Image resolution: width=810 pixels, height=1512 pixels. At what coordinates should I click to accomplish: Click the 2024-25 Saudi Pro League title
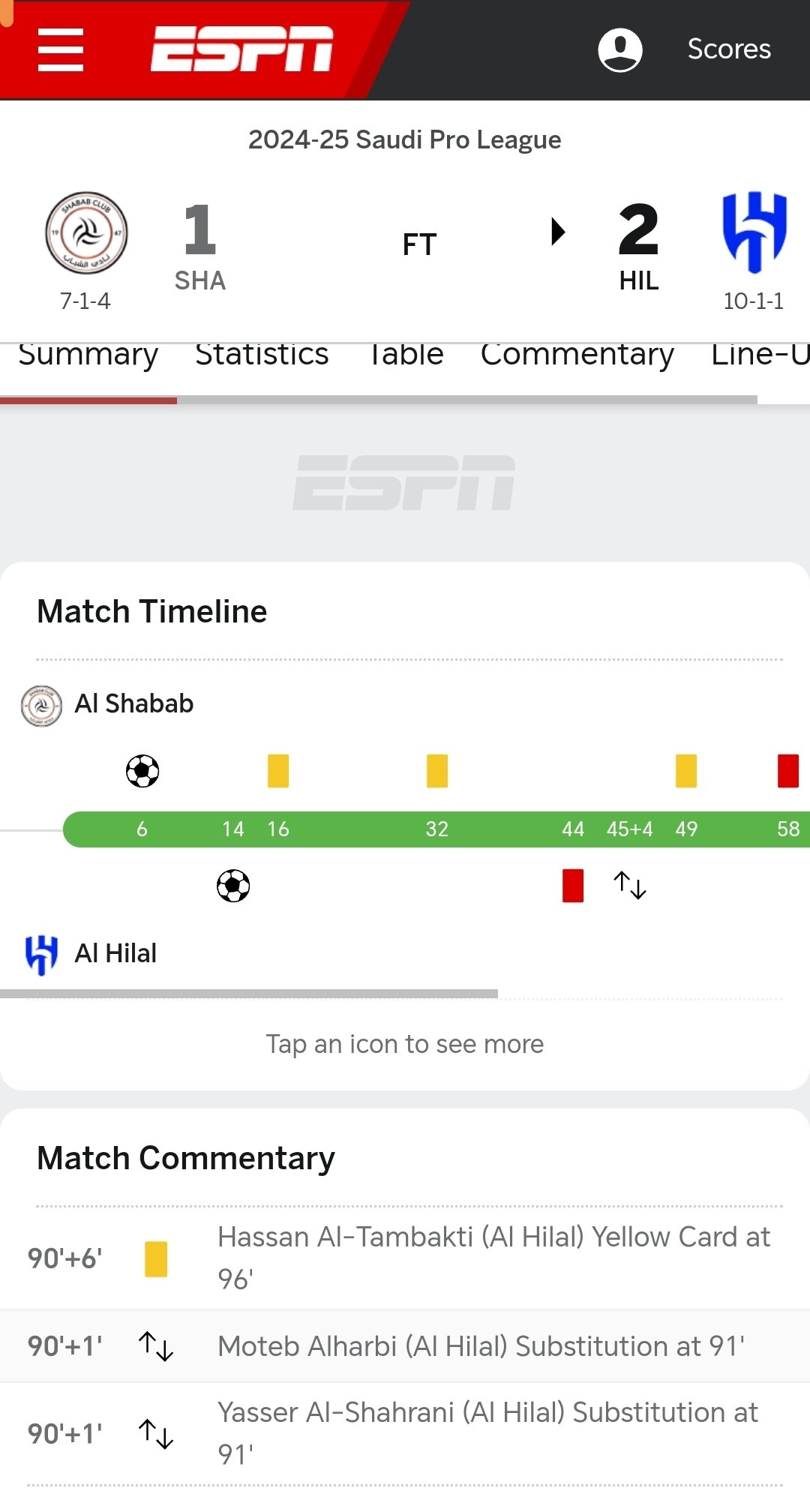[405, 139]
